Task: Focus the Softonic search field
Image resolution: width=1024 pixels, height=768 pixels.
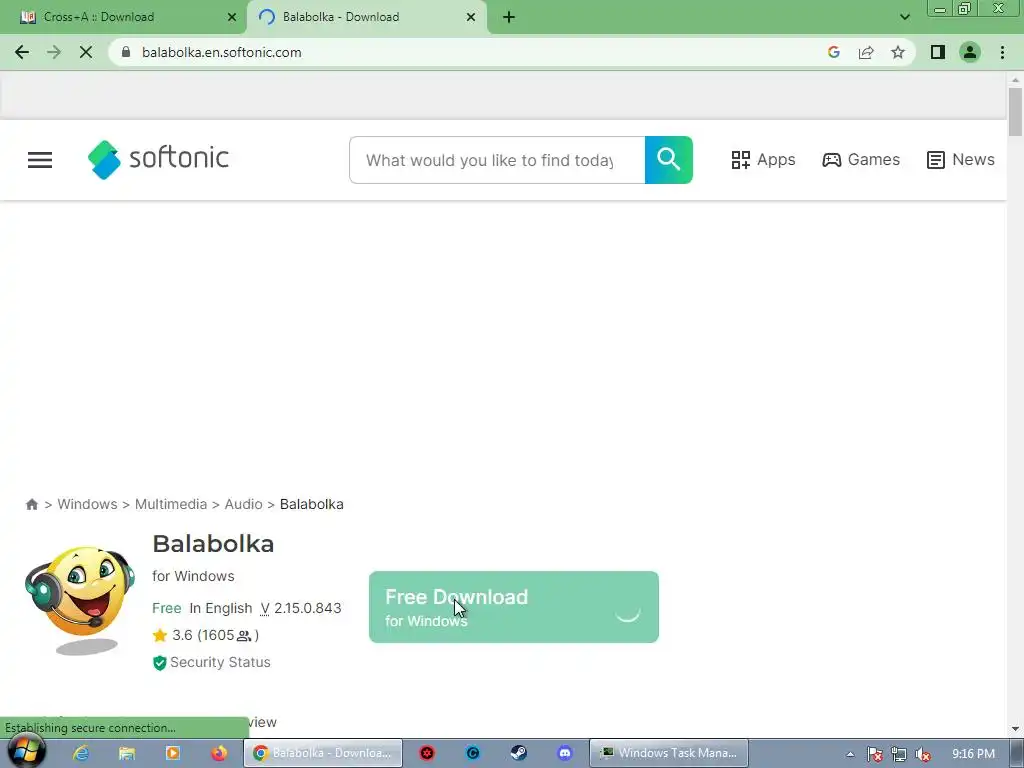Action: pyautogui.click(x=497, y=160)
